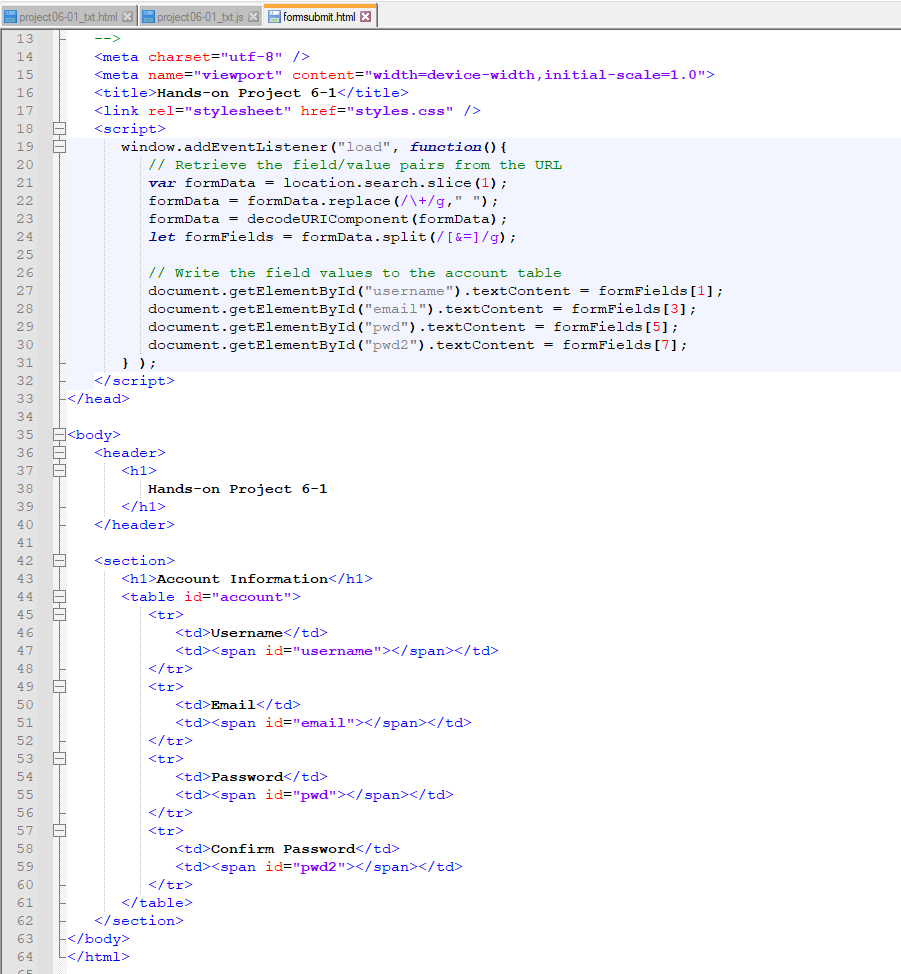This screenshot has height=974, width=901.
Task: Collapse the load event function at line 19
Action: point(60,146)
